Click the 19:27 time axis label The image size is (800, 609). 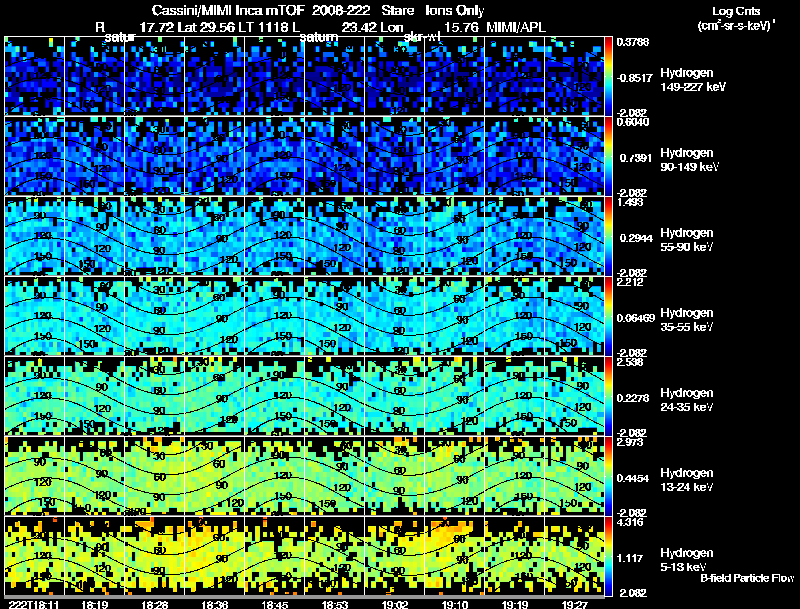click(575, 605)
